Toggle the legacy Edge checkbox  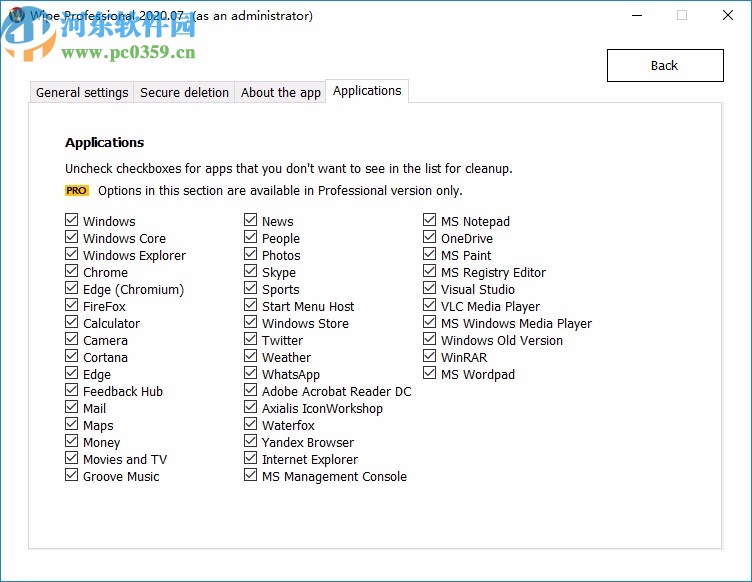[x=71, y=373]
